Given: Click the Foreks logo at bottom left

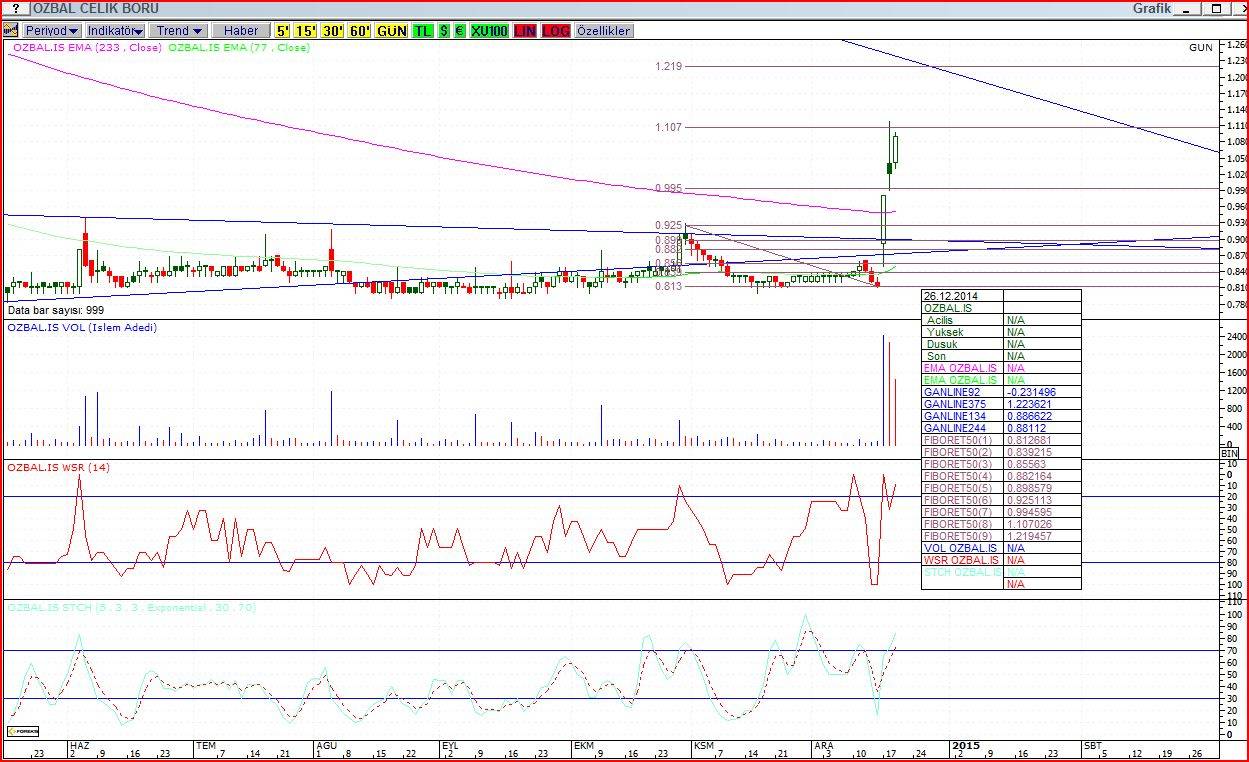Looking at the screenshot, I should 22,731.
